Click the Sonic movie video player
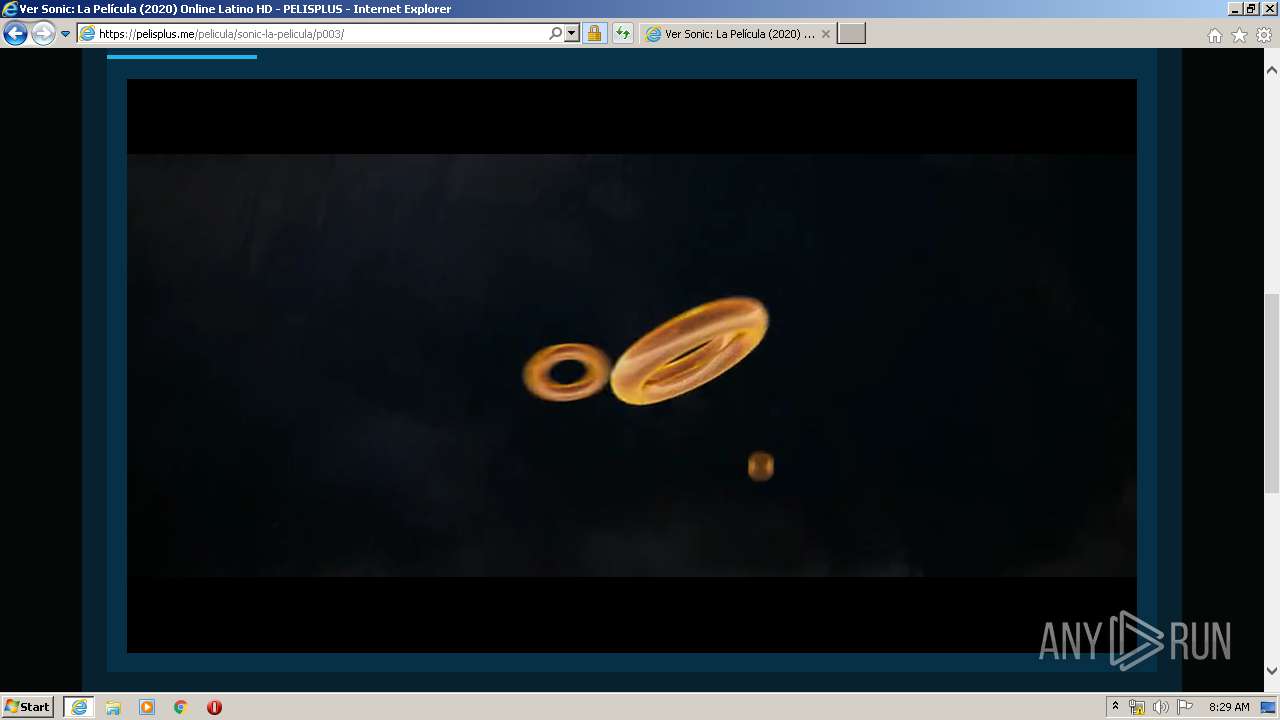 point(632,366)
